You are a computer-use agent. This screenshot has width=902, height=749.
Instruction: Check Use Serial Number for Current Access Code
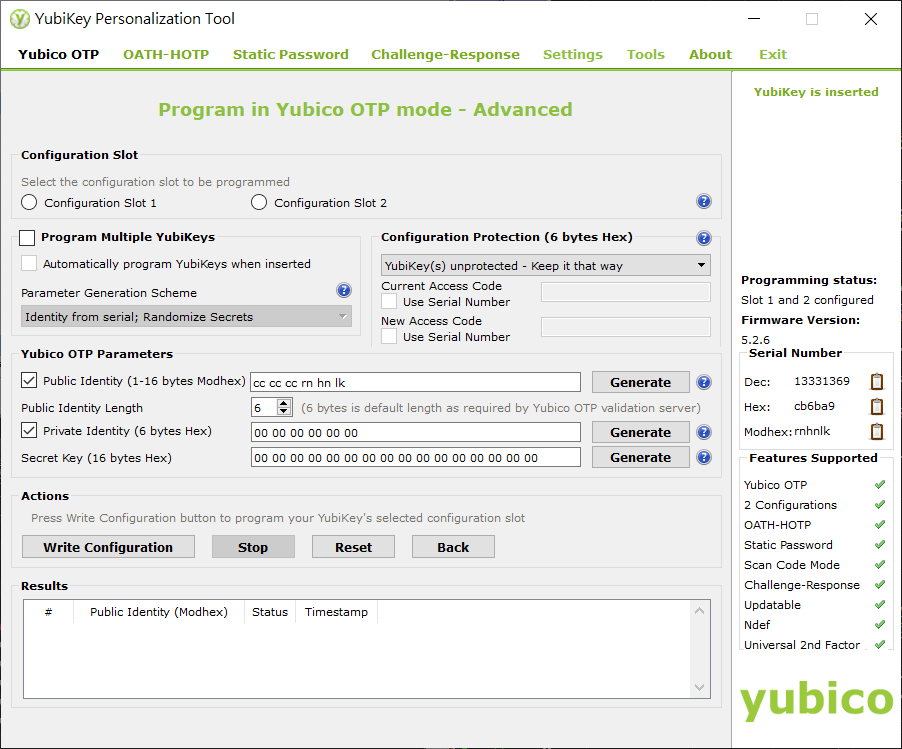coord(389,301)
